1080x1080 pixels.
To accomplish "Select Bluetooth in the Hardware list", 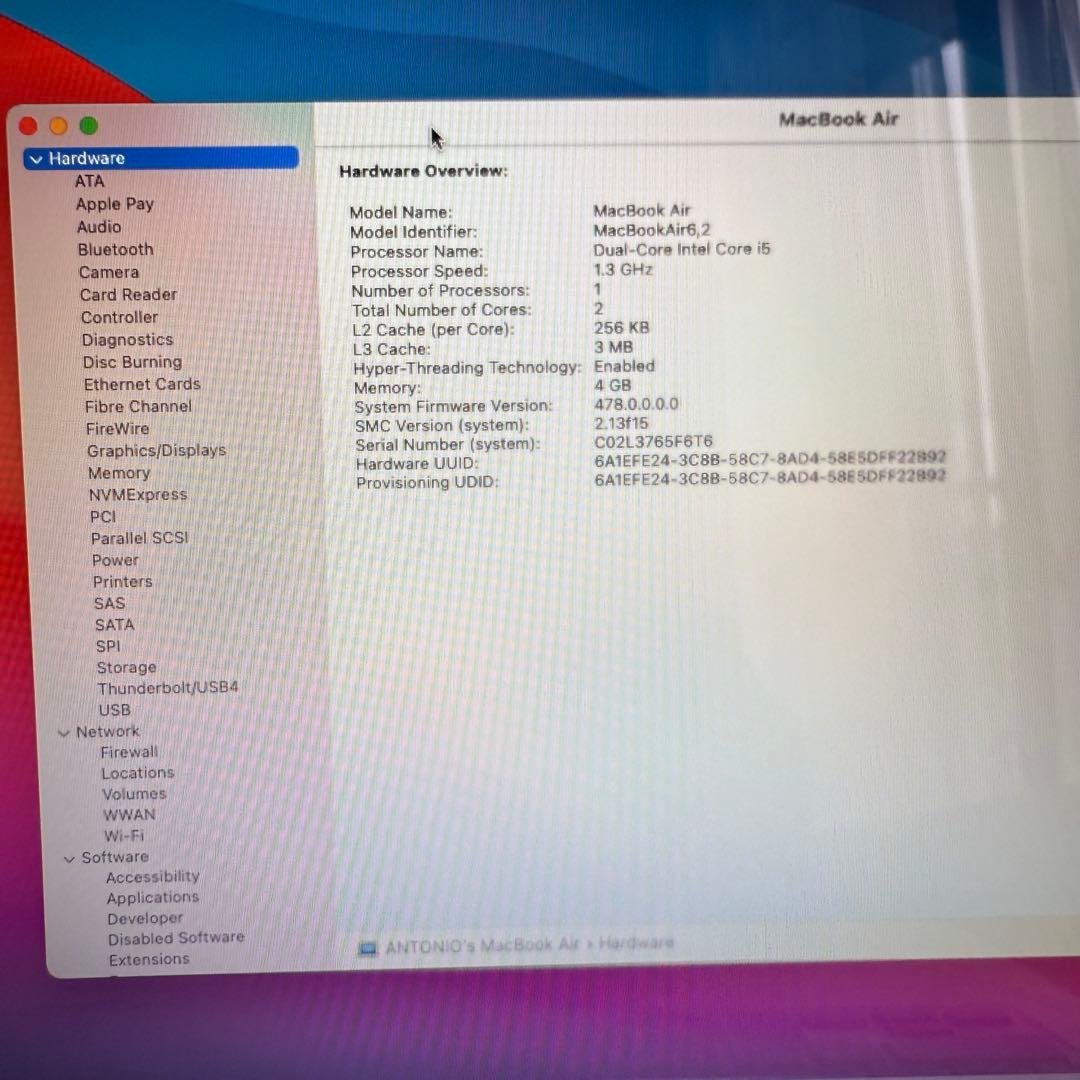I will pyautogui.click(x=114, y=249).
